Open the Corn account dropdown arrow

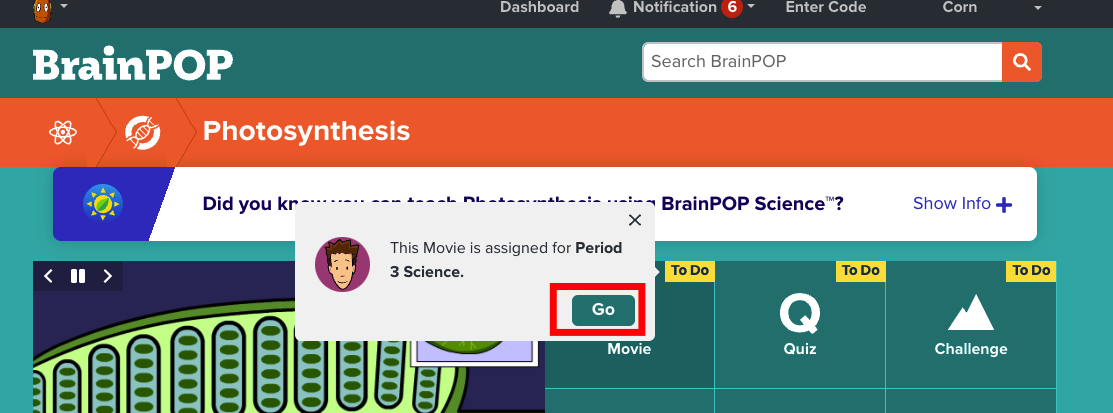click(1037, 8)
